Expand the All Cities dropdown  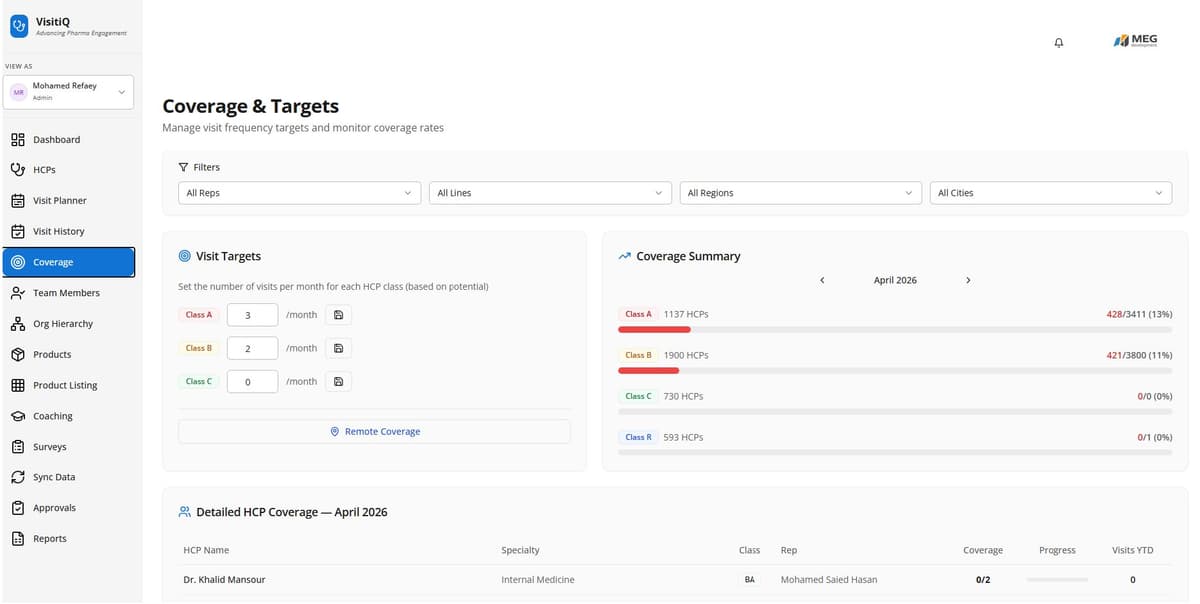point(1050,193)
